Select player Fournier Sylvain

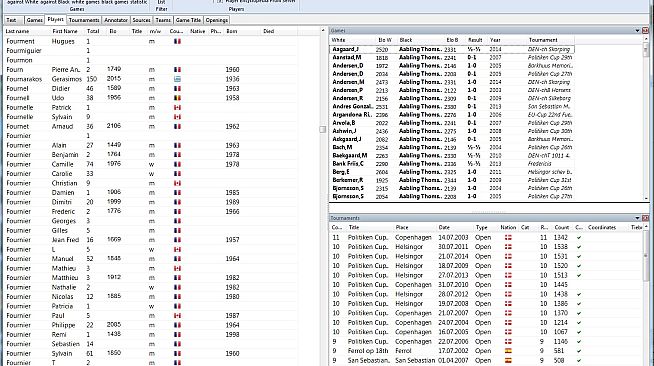(150, 353)
